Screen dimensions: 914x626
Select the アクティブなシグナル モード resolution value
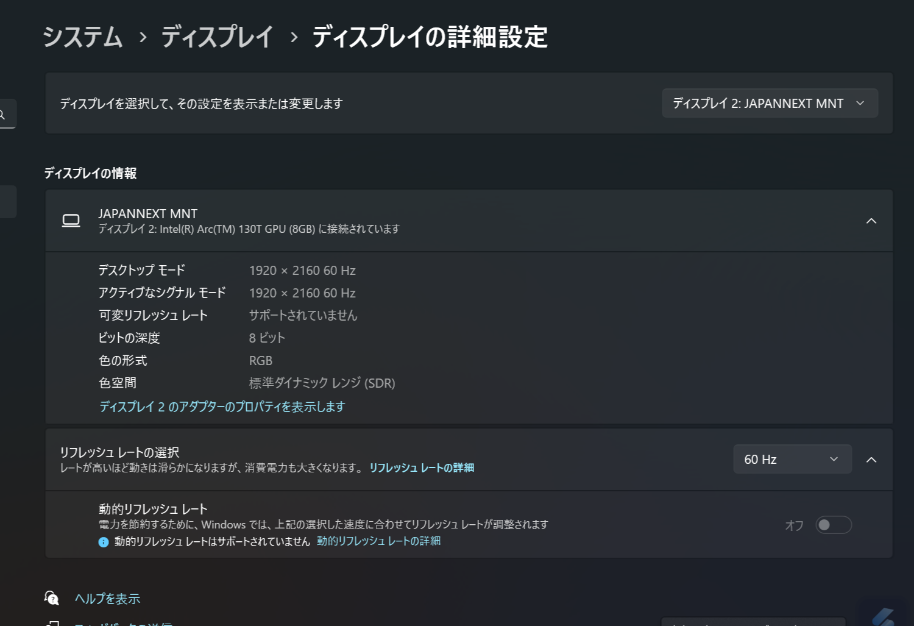pos(302,293)
